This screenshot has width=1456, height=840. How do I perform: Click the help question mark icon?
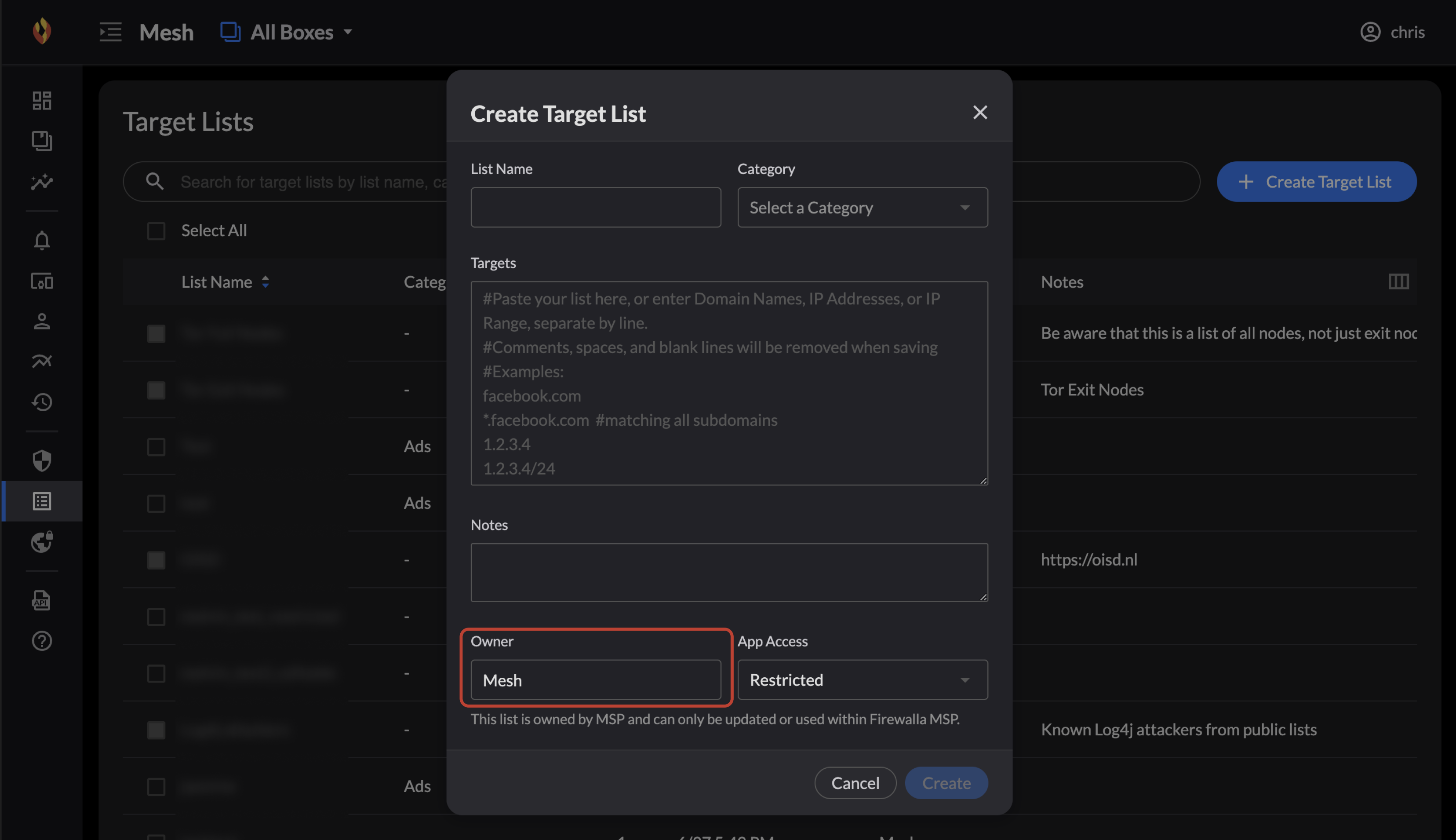pyautogui.click(x=41, y=641)
